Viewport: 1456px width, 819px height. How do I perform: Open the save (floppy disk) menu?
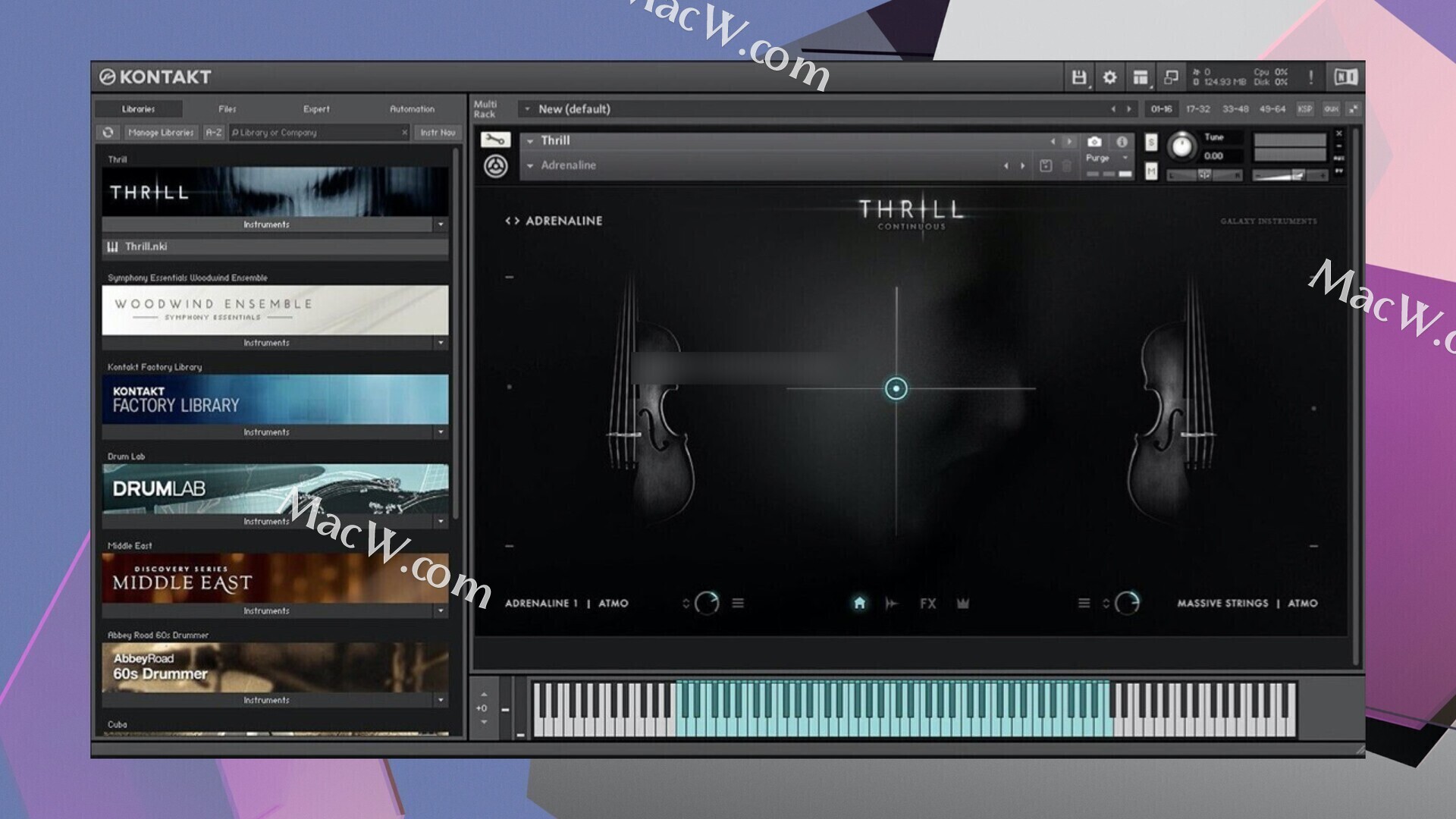tap(1078, 77)
